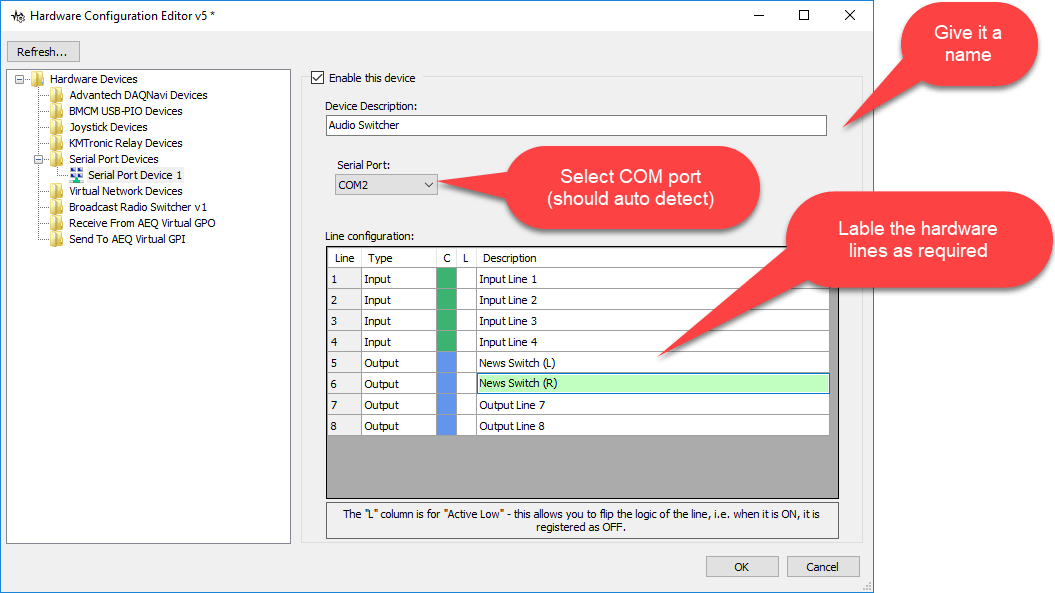Screen dimensions: 1055x593
Task: Click the Send To AEQ Virtual GPI folder icon
Action: pyautogui.click(x=57, y=239)
